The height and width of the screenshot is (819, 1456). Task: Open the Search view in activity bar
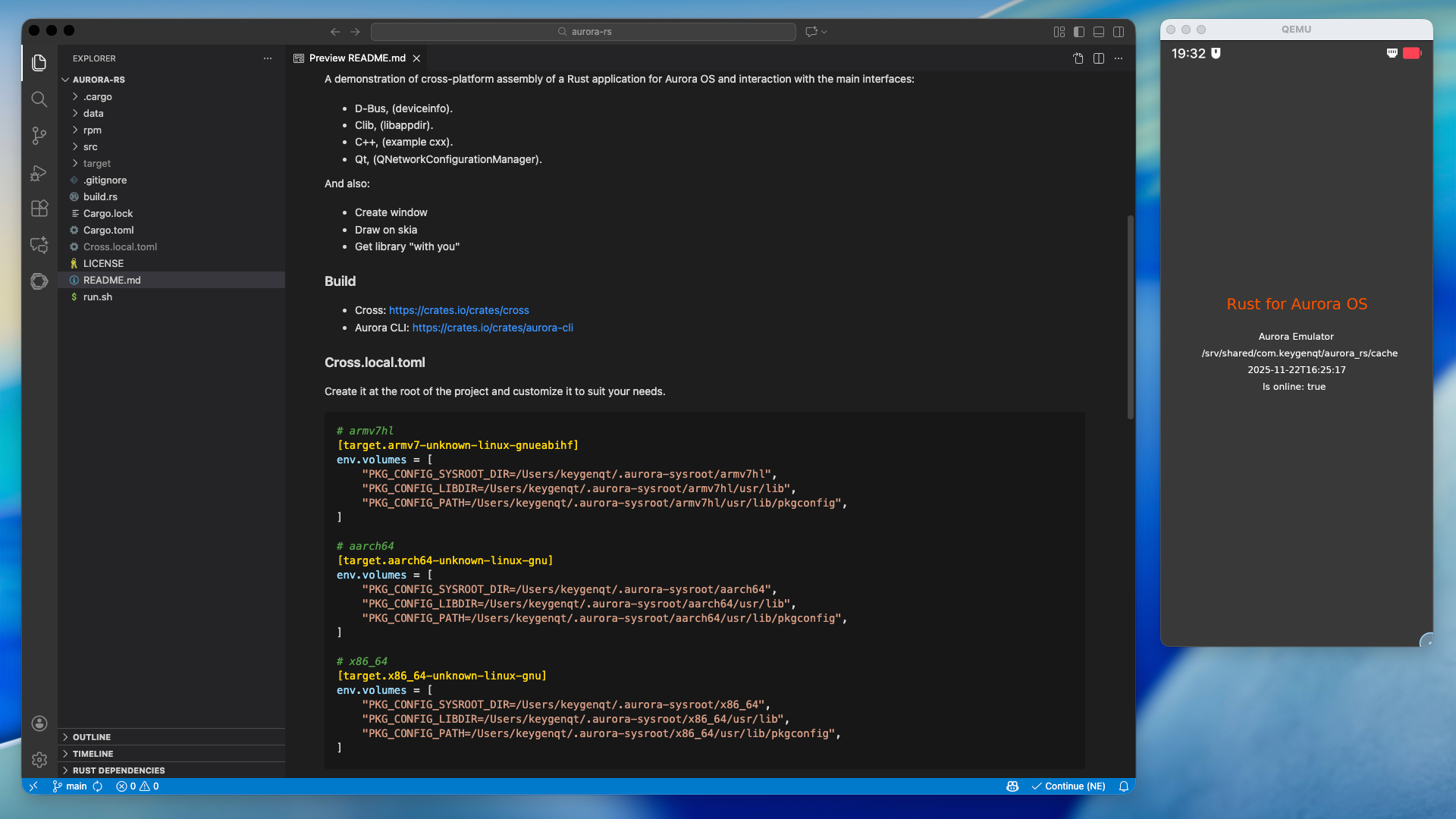(x=39, y=99)
